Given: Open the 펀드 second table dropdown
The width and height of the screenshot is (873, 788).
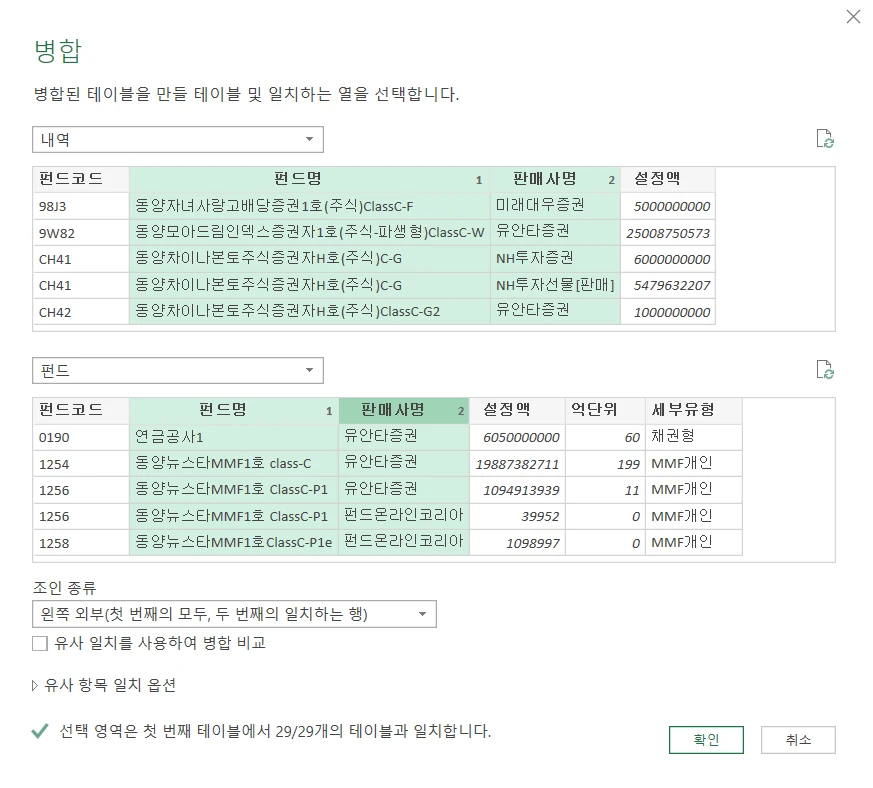Looking at the screenshot, I should tap(178, 371).
